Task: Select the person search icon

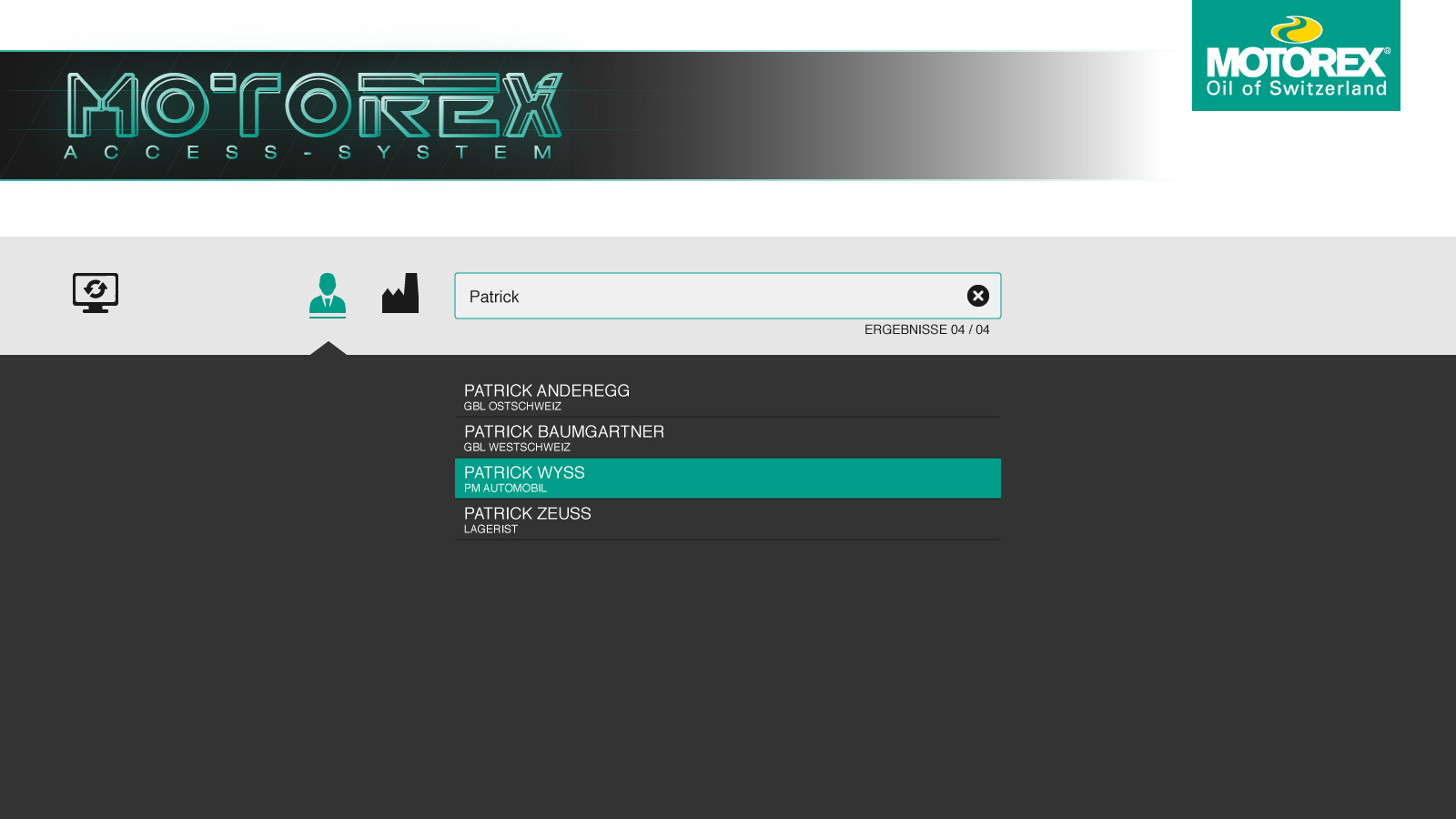Action: click(x=328, y=295)
